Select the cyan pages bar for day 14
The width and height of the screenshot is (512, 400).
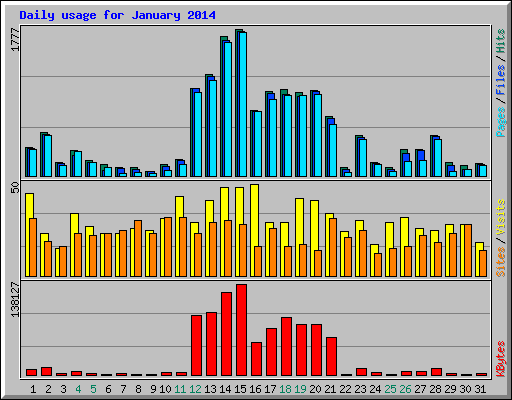(x=228, y=109)
